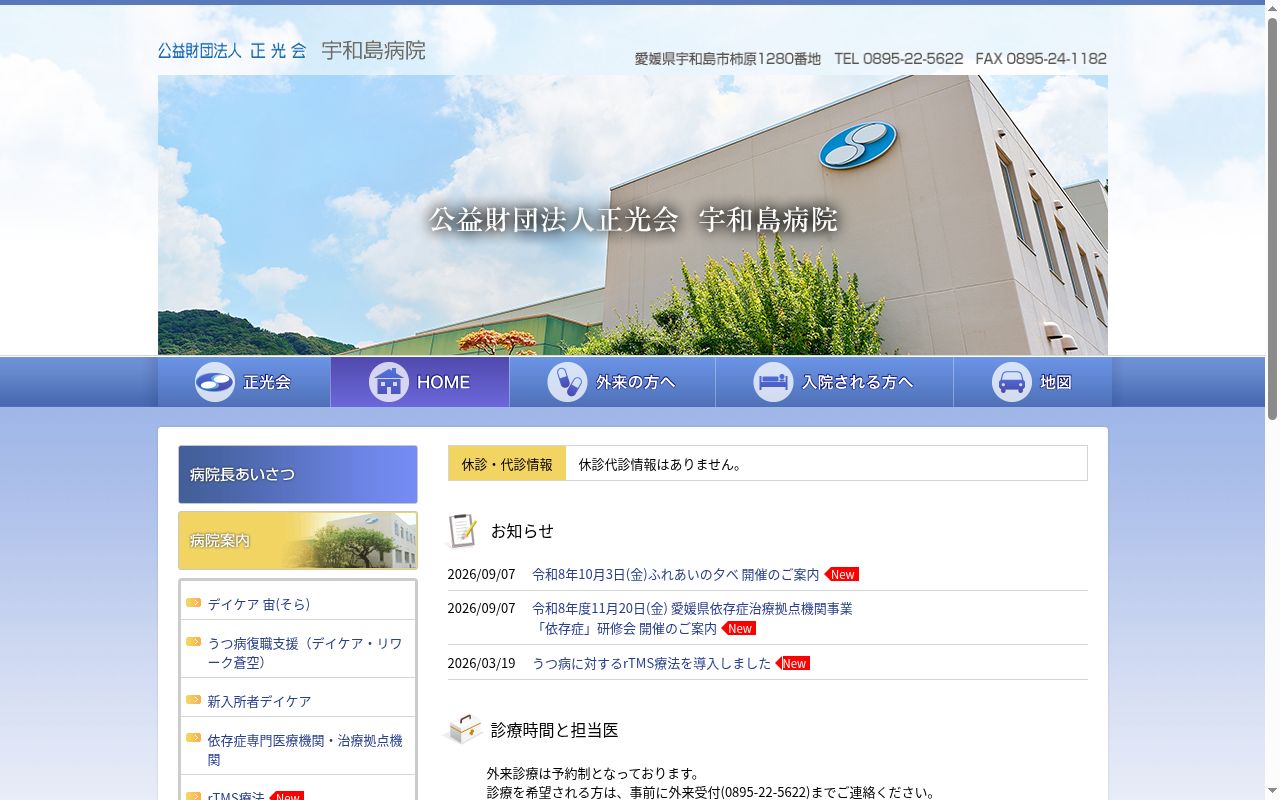
Task: Click the date 2026/03/19
Action: point(481,663)
